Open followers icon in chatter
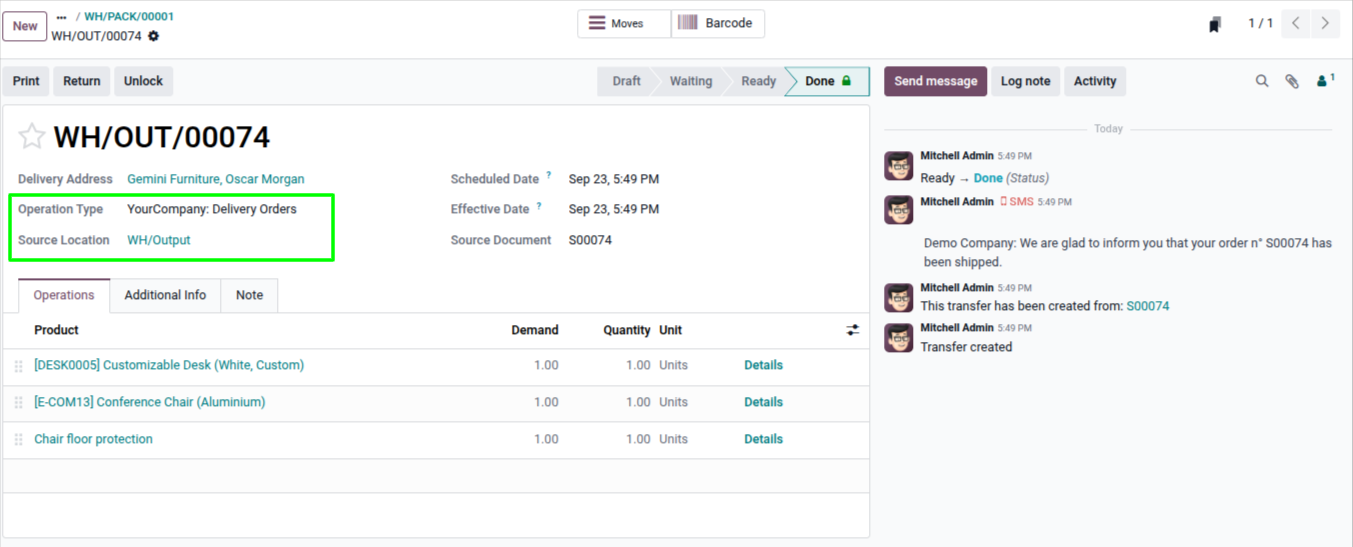 point(1325,80)
